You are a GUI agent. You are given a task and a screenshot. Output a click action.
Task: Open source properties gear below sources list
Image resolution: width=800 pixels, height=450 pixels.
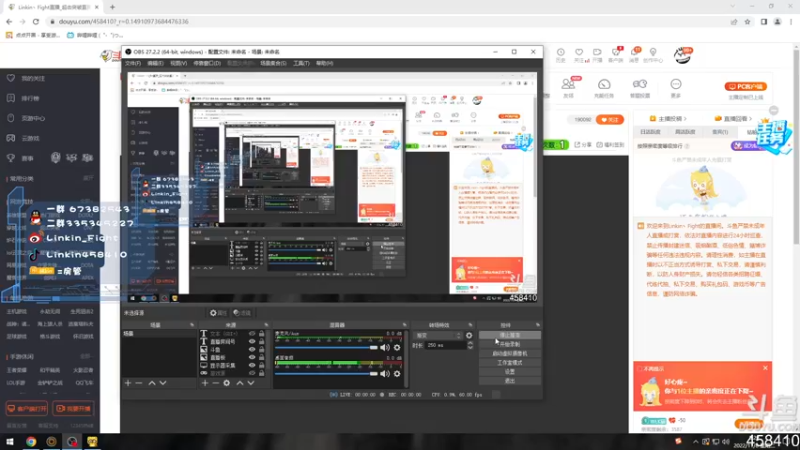coord(227,383)
